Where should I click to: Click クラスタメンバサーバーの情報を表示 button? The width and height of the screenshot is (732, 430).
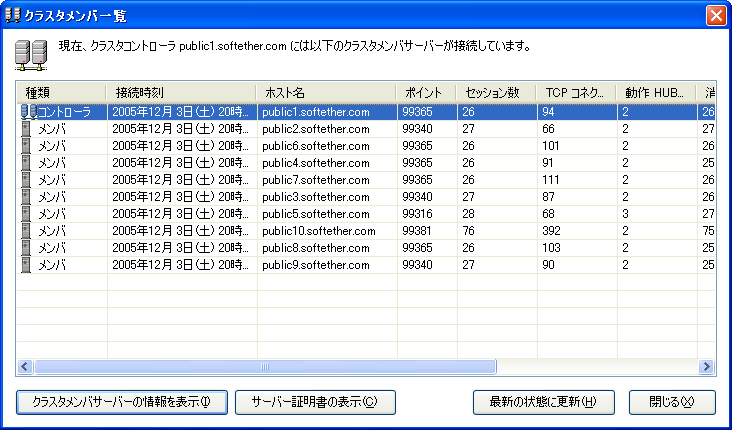click(122, 402)
